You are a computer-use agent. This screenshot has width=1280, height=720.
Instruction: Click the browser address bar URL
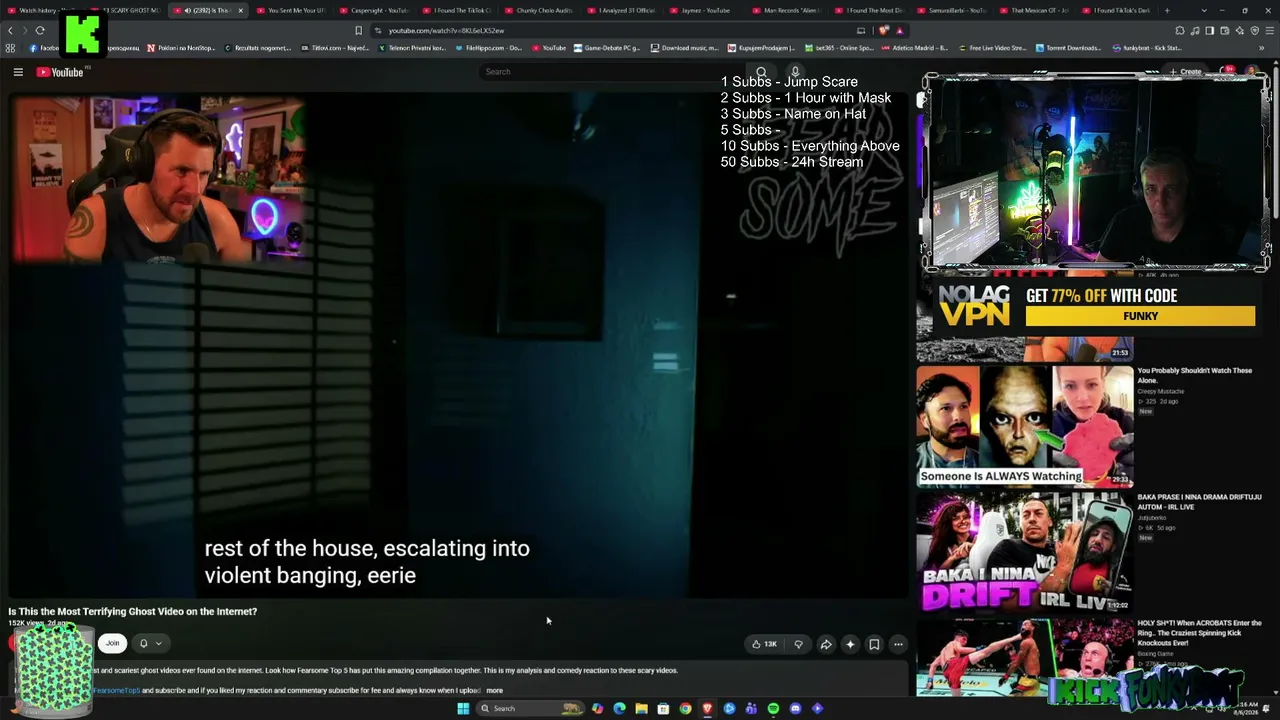click(446, 30)
